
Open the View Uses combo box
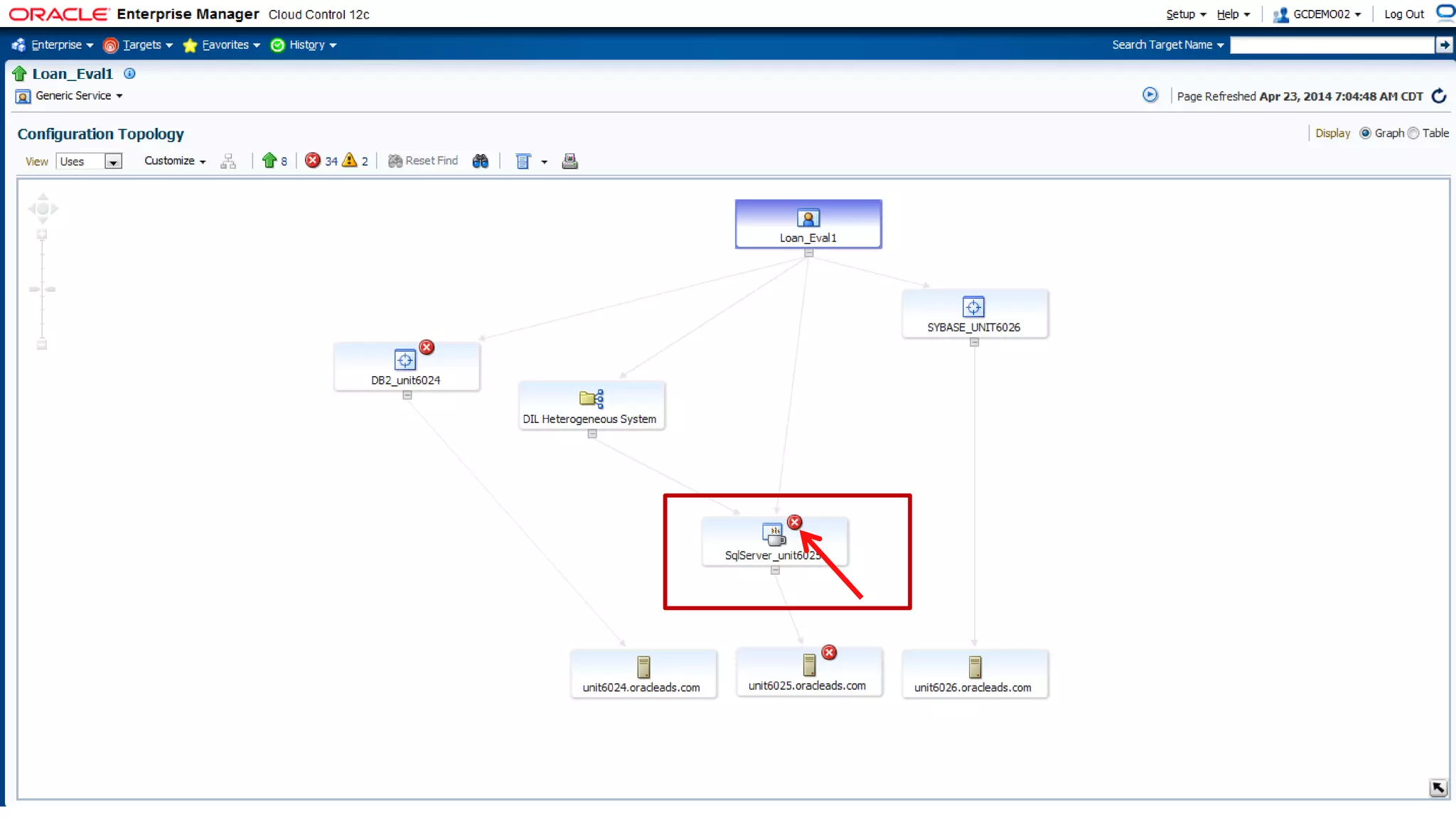pos(89,161)
